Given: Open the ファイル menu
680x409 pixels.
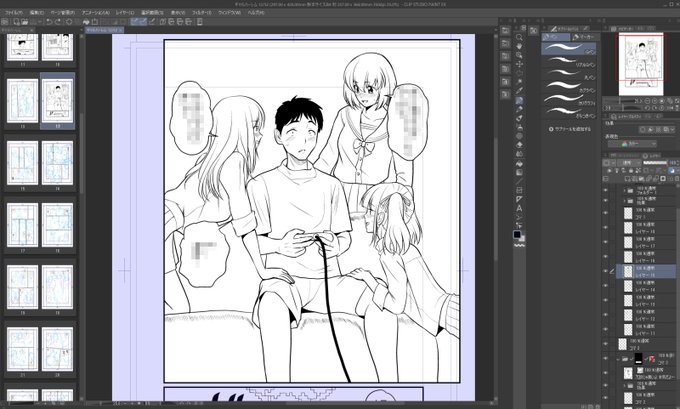Looking at the screenshot, I should coord(13,13).
